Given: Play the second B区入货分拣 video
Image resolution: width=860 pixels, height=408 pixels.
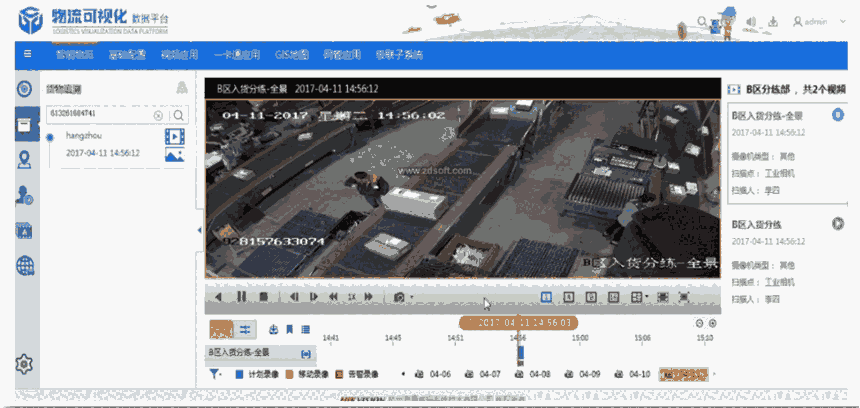Looking at the screenshot, I should [837, 223].
